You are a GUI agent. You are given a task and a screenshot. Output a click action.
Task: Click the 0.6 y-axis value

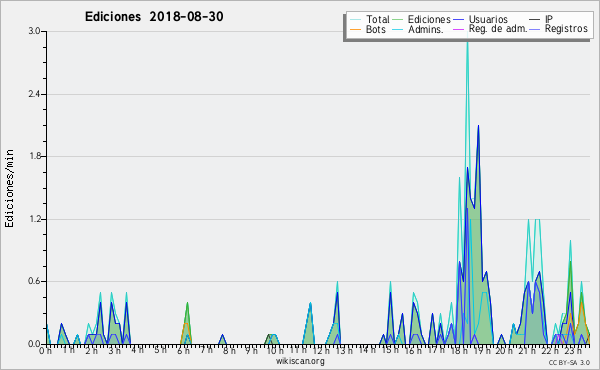tap(34, 281)
